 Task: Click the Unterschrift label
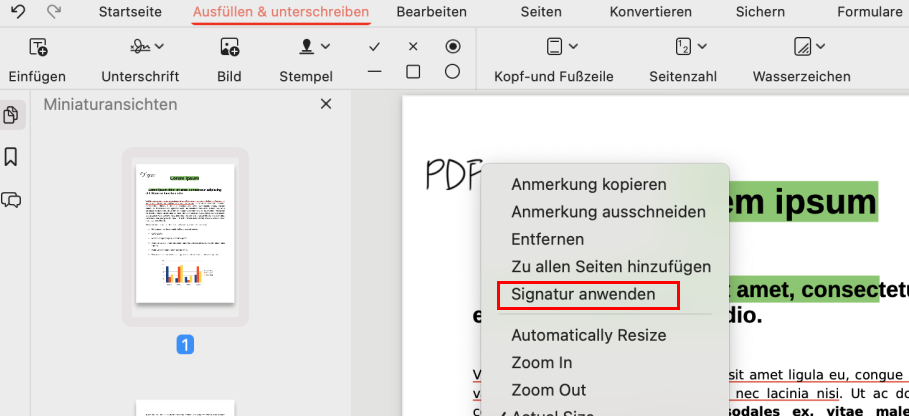[140, 76]
